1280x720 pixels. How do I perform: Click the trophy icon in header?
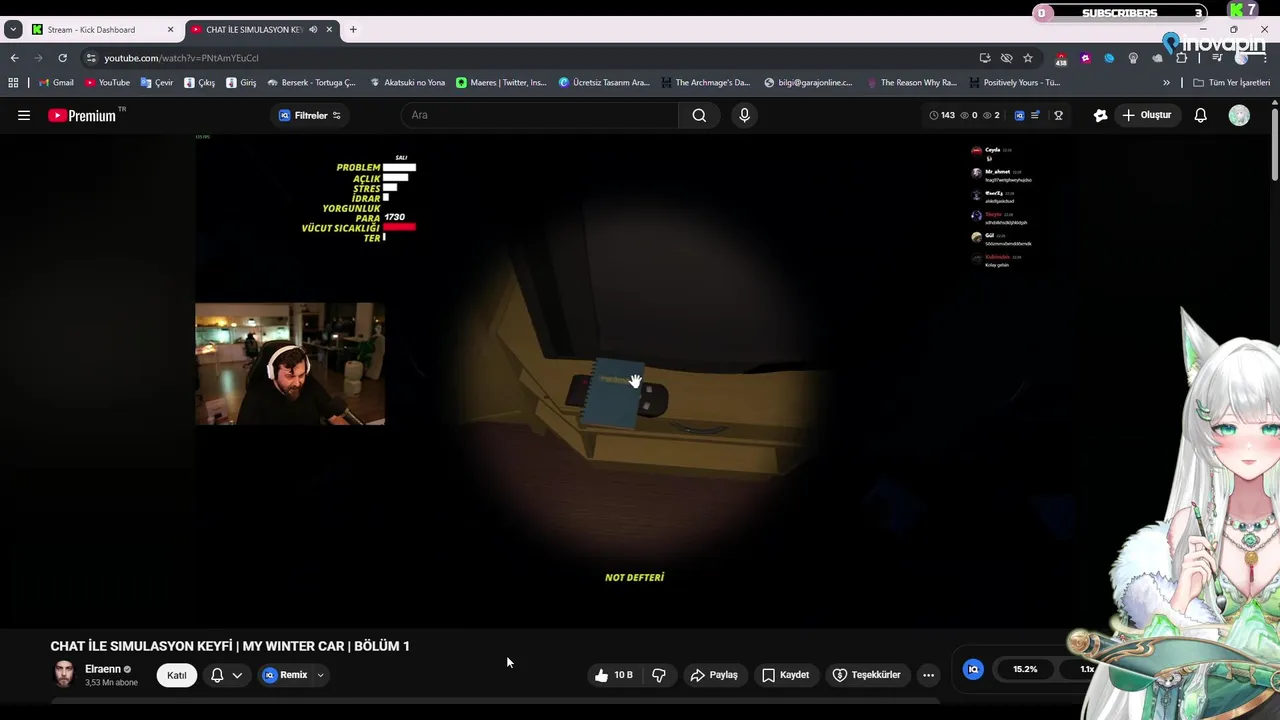tap(1058, 115)
